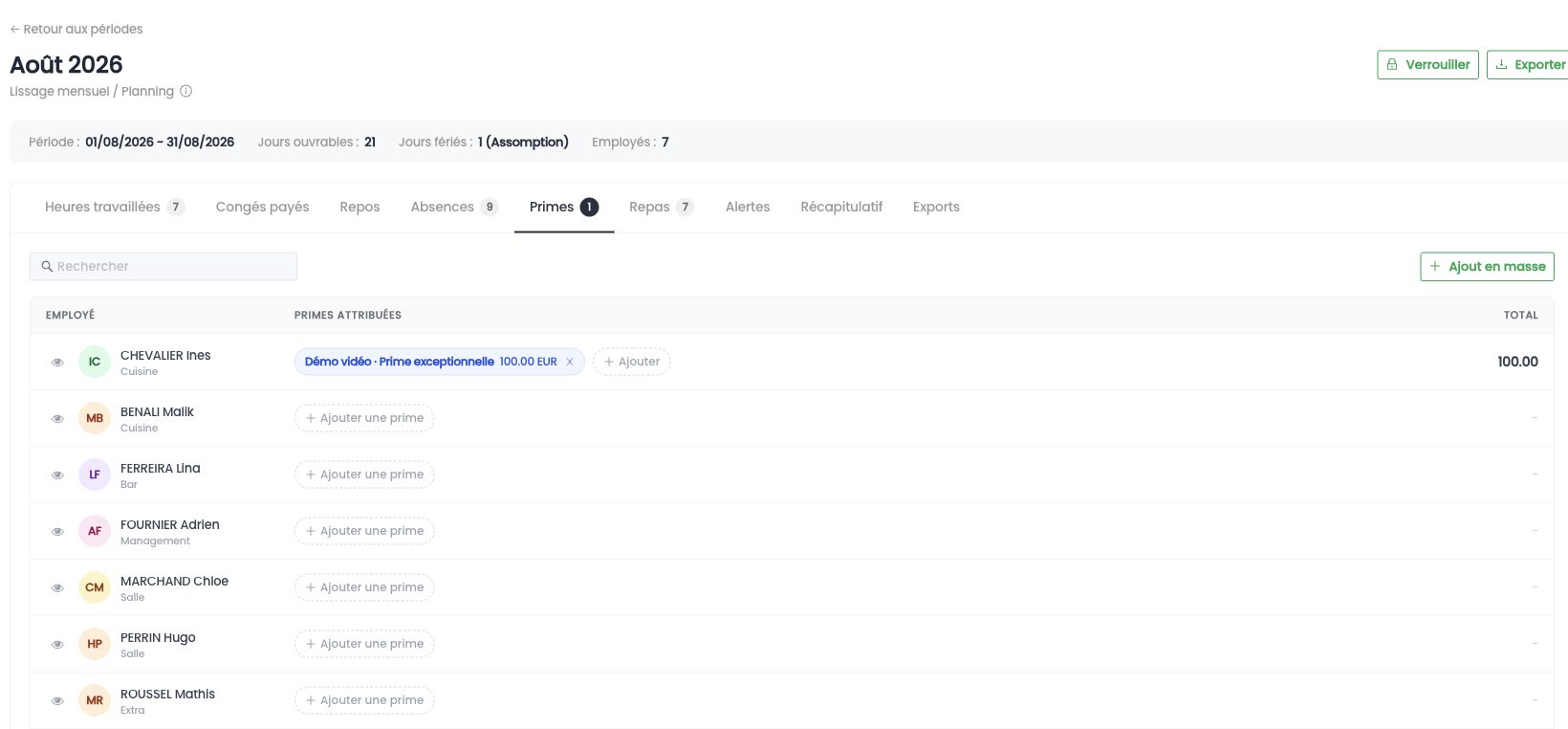
Task: Click Ajouter next to CHEVALIER's prime
Action: coord(632,362)
